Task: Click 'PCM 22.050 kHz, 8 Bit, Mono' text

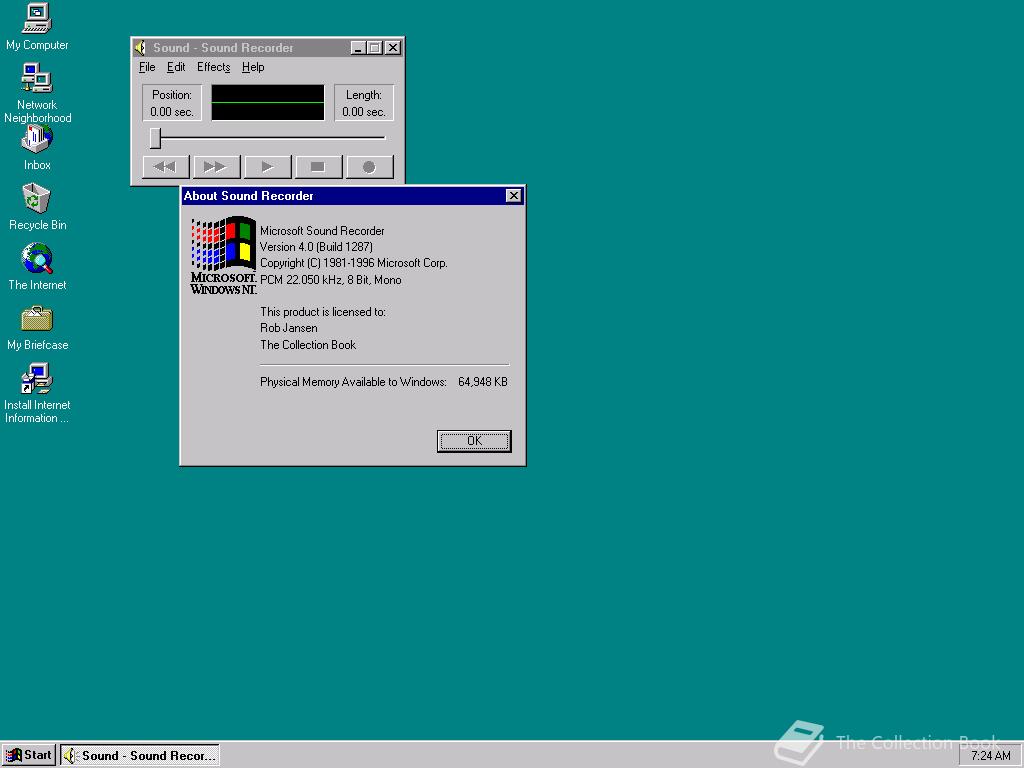Action: pyautogui.click(x=330, y=280)
